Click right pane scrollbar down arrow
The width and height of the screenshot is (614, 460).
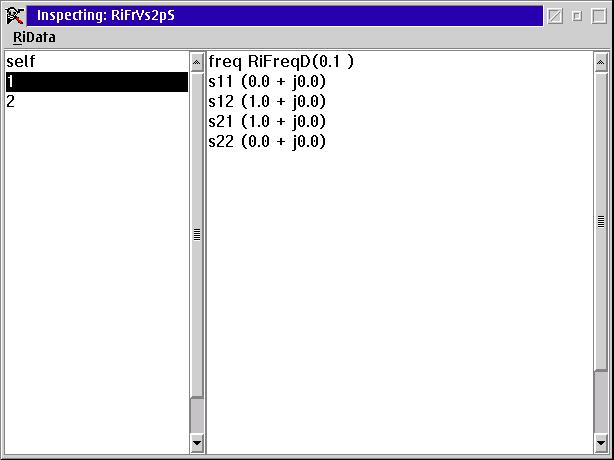601,444
